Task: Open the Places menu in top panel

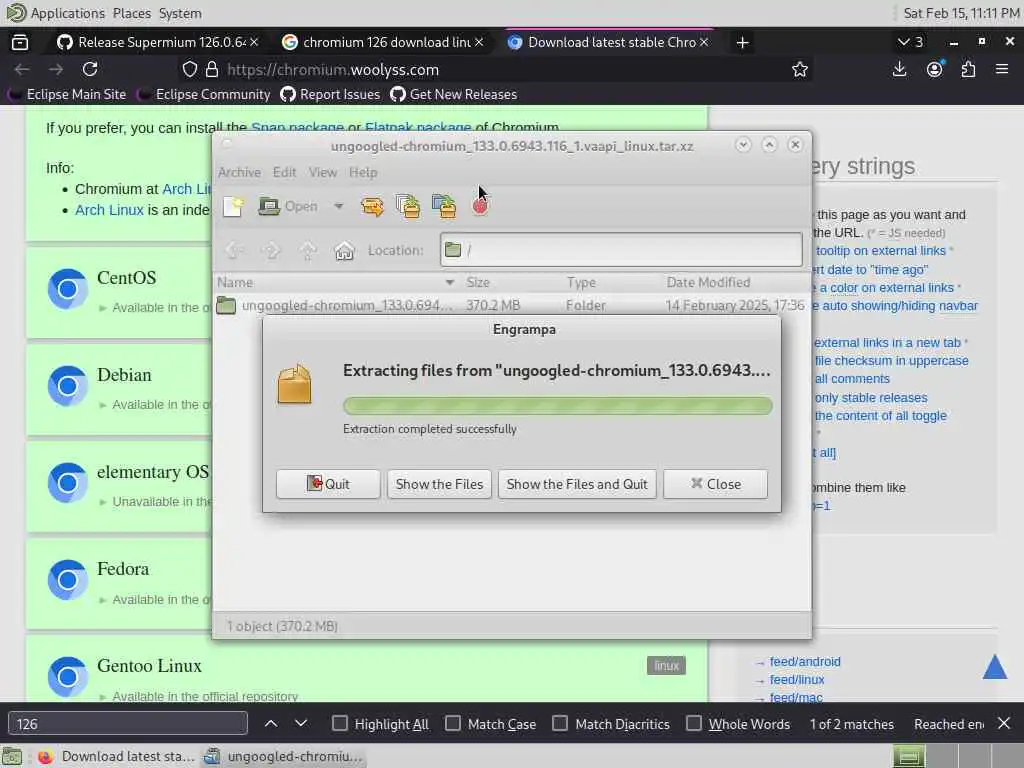Action: click(x=131, y=13)
